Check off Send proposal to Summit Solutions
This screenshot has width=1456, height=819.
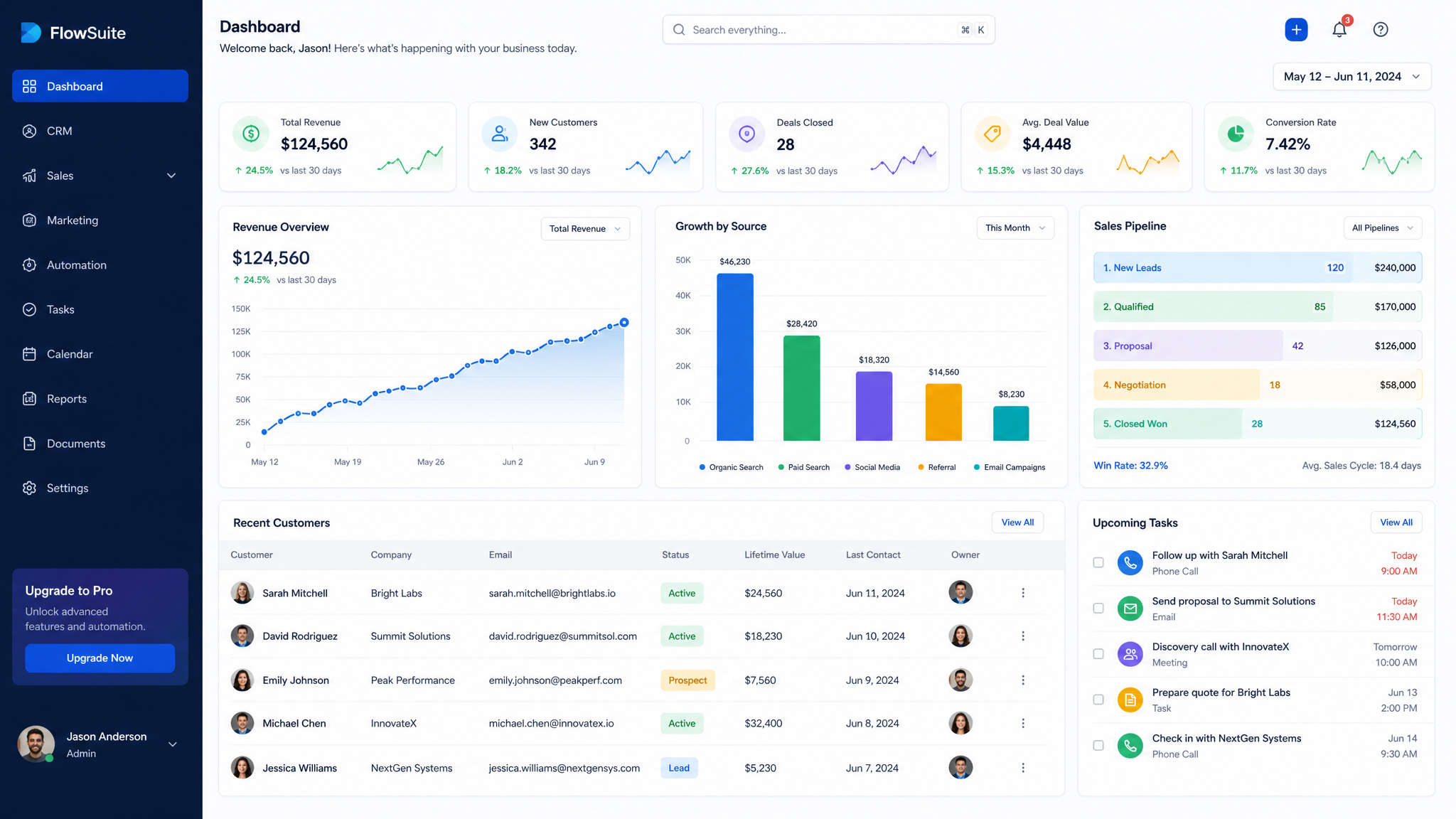(1098, 609)
